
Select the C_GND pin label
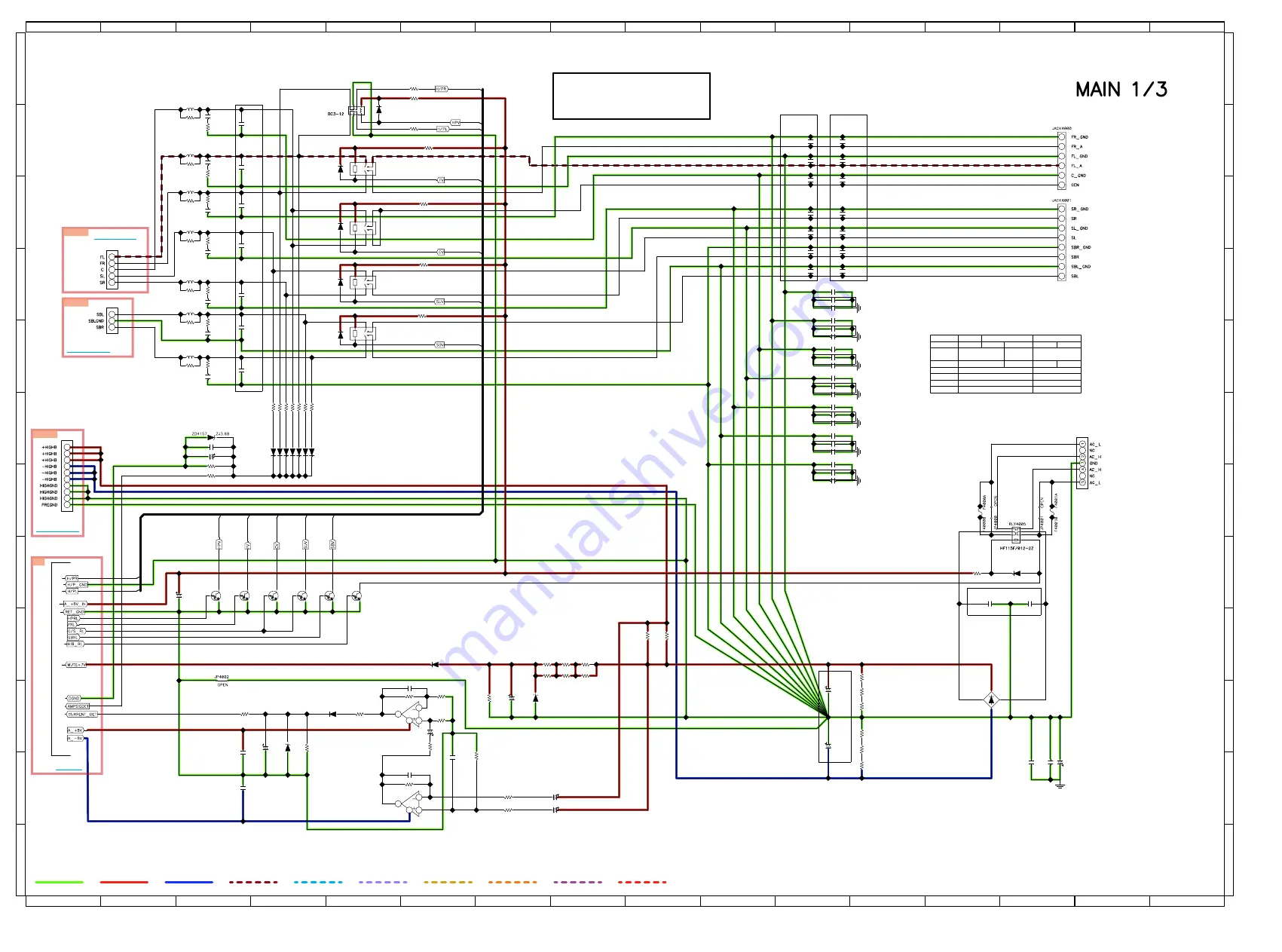pos(1079,176)
